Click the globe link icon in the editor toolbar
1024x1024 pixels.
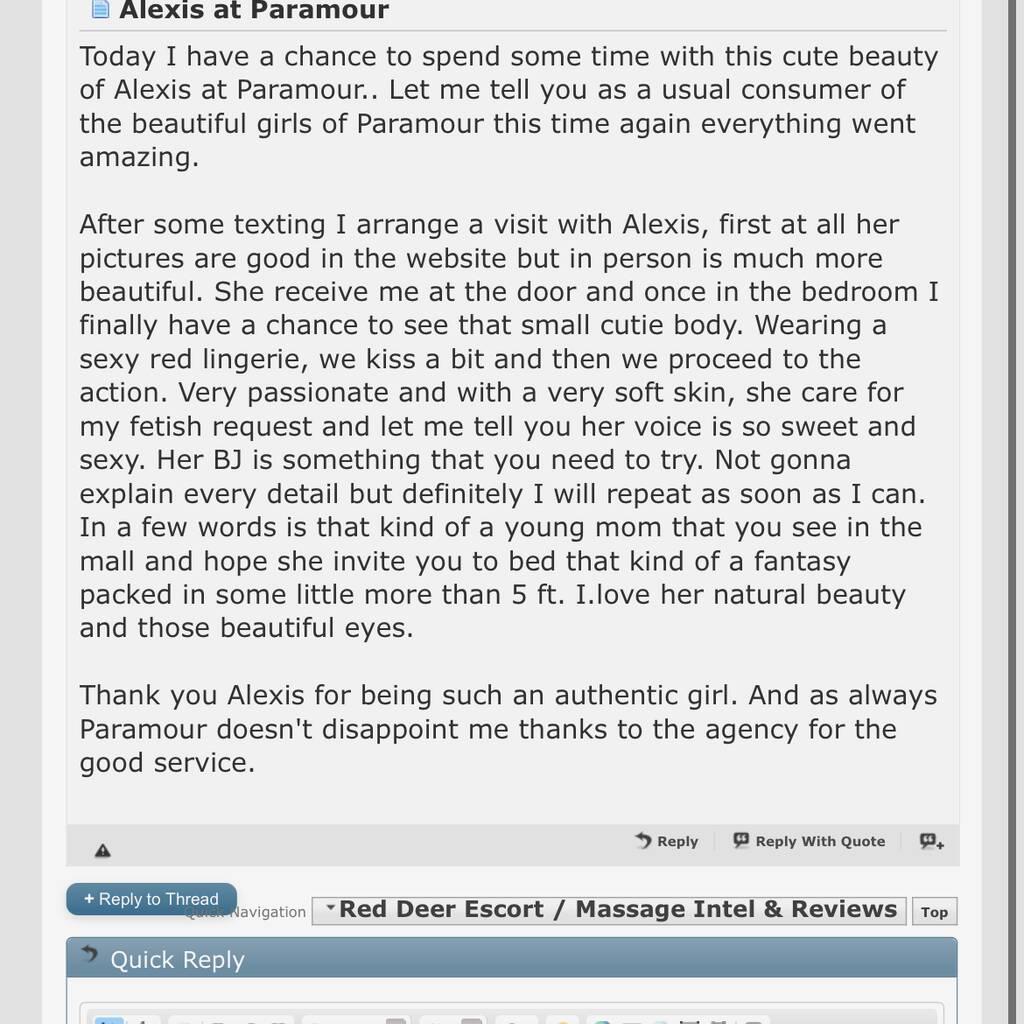[600, 1020]
